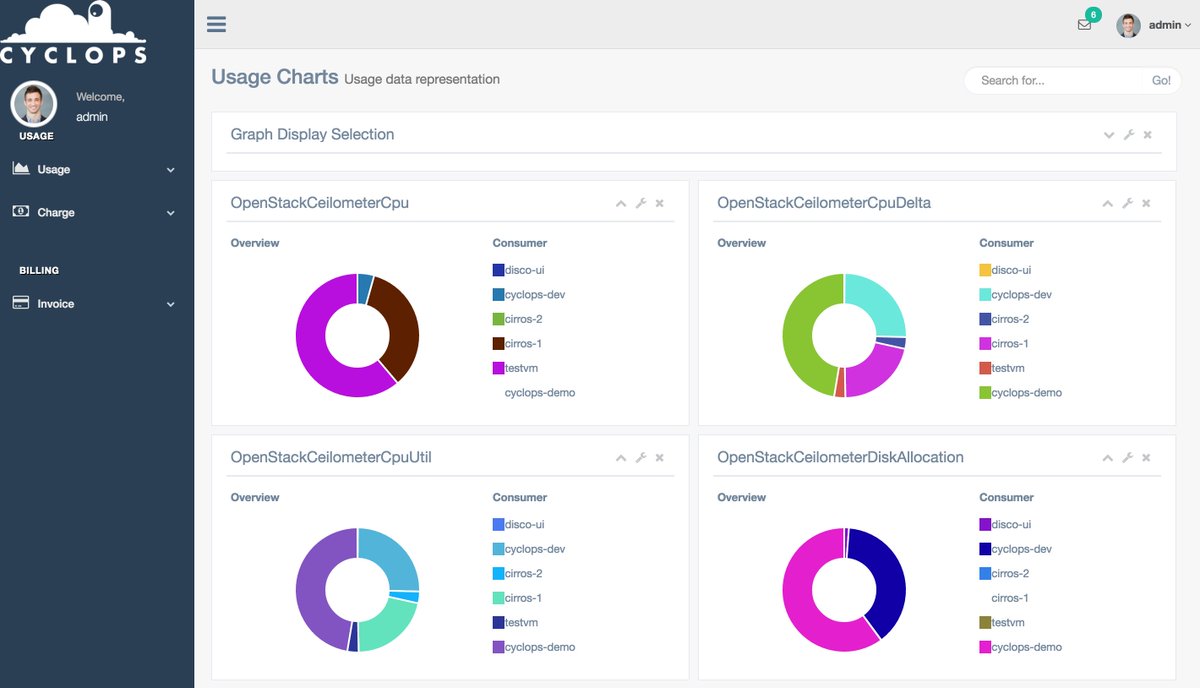Screen dimensions: 1200x688
Task: Collapse the OpenStackCeilometerCpuUtil panel
Action: pyautogui.click(x=621, y=458)
